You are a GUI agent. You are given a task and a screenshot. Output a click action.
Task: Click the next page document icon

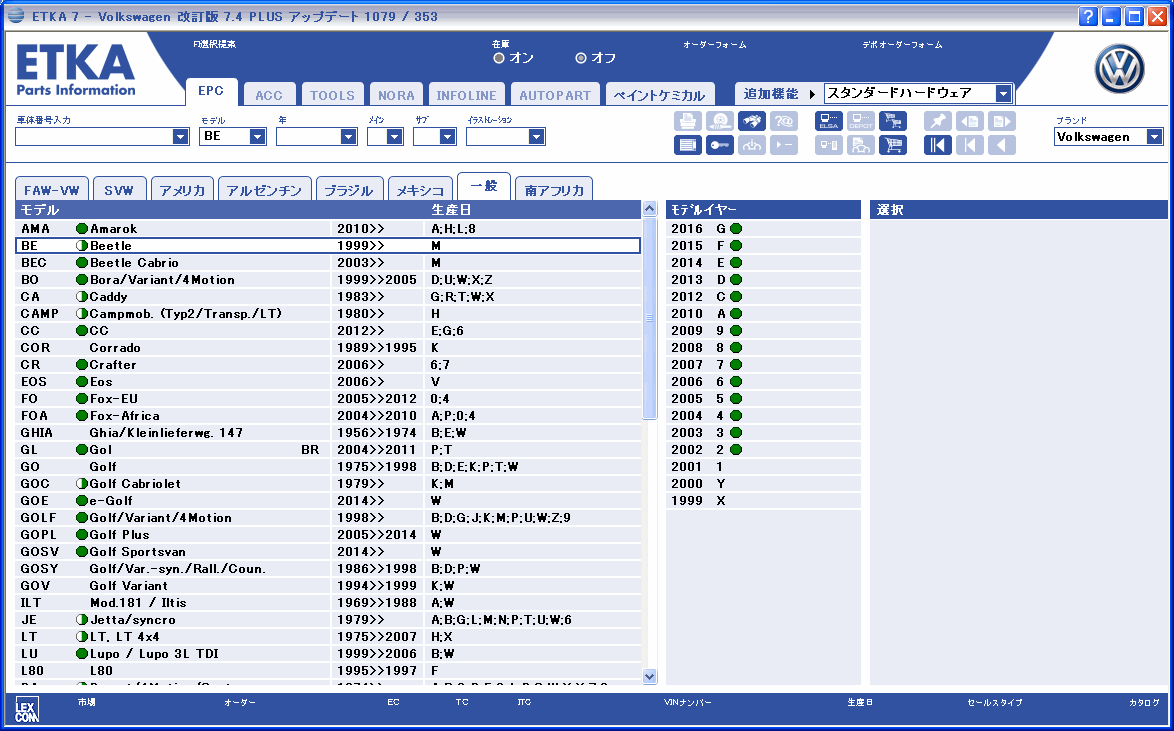coord(1002,121)
